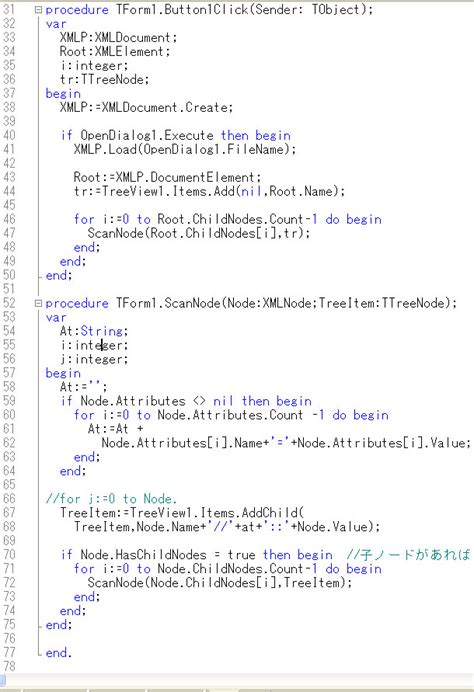Place cursor on XMLP.Load(OpenDialog1.FileName) line

[x=184, y=149]
